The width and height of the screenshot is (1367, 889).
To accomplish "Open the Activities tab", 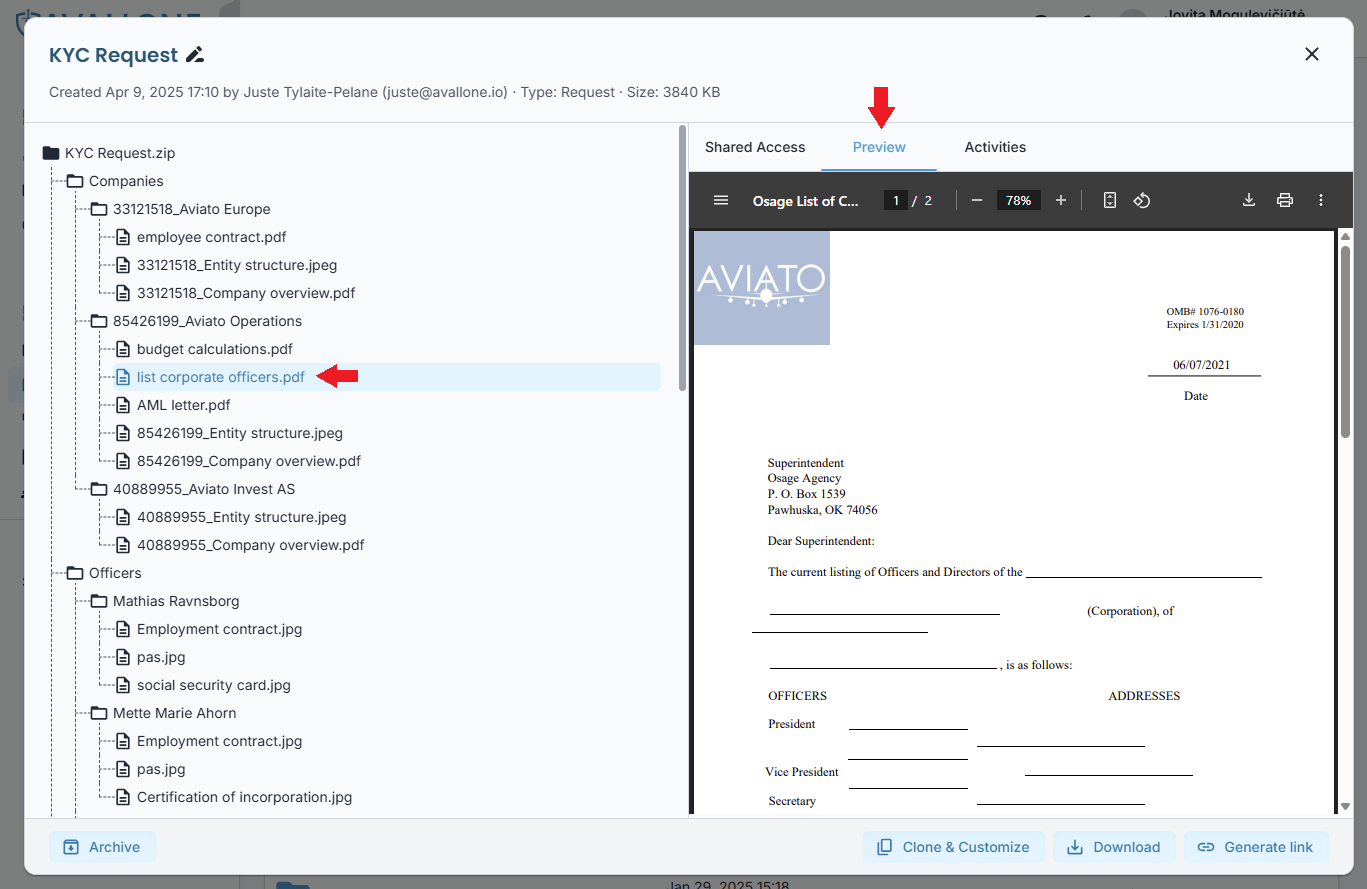I will click(x=995, y=147).
